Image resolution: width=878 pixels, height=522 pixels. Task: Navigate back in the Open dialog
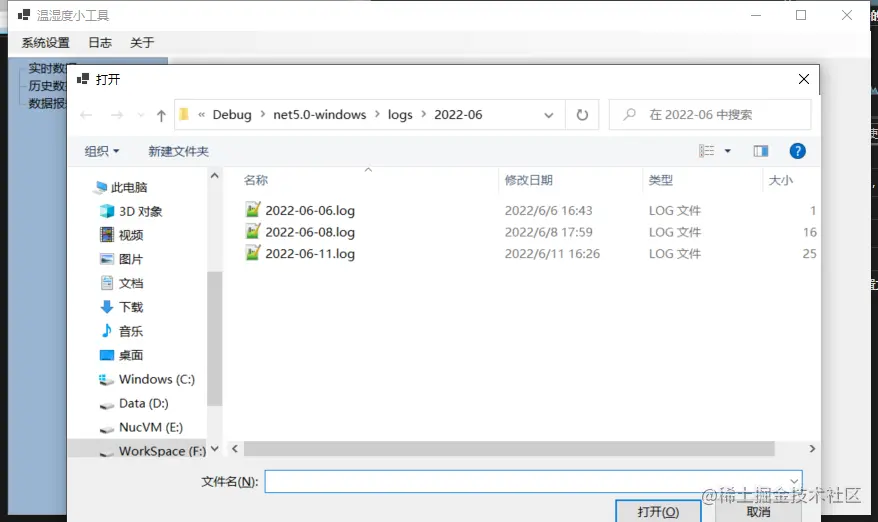[86, 115]
